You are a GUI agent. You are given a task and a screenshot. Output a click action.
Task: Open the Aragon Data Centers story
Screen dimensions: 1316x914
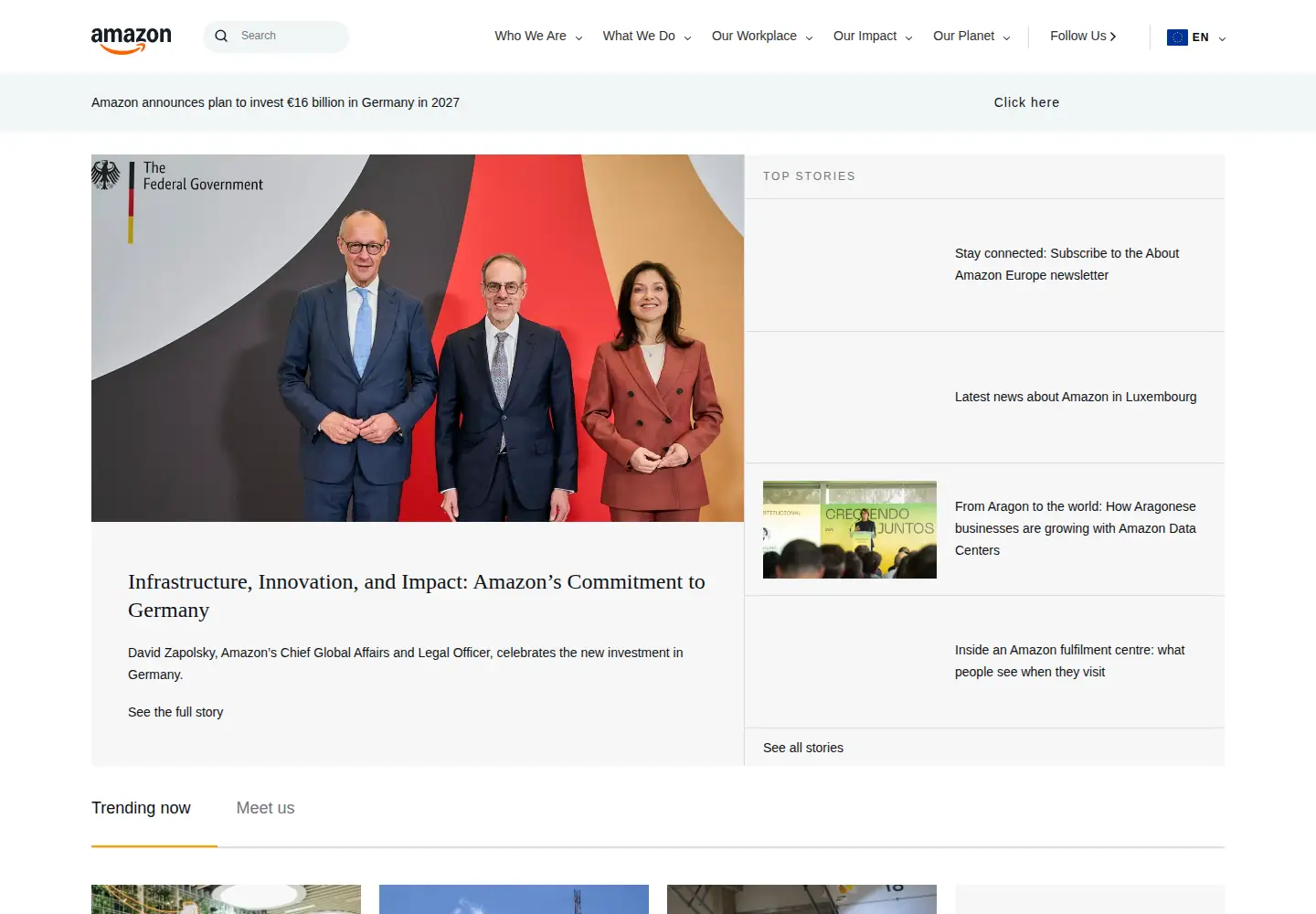click(1076, 528)
